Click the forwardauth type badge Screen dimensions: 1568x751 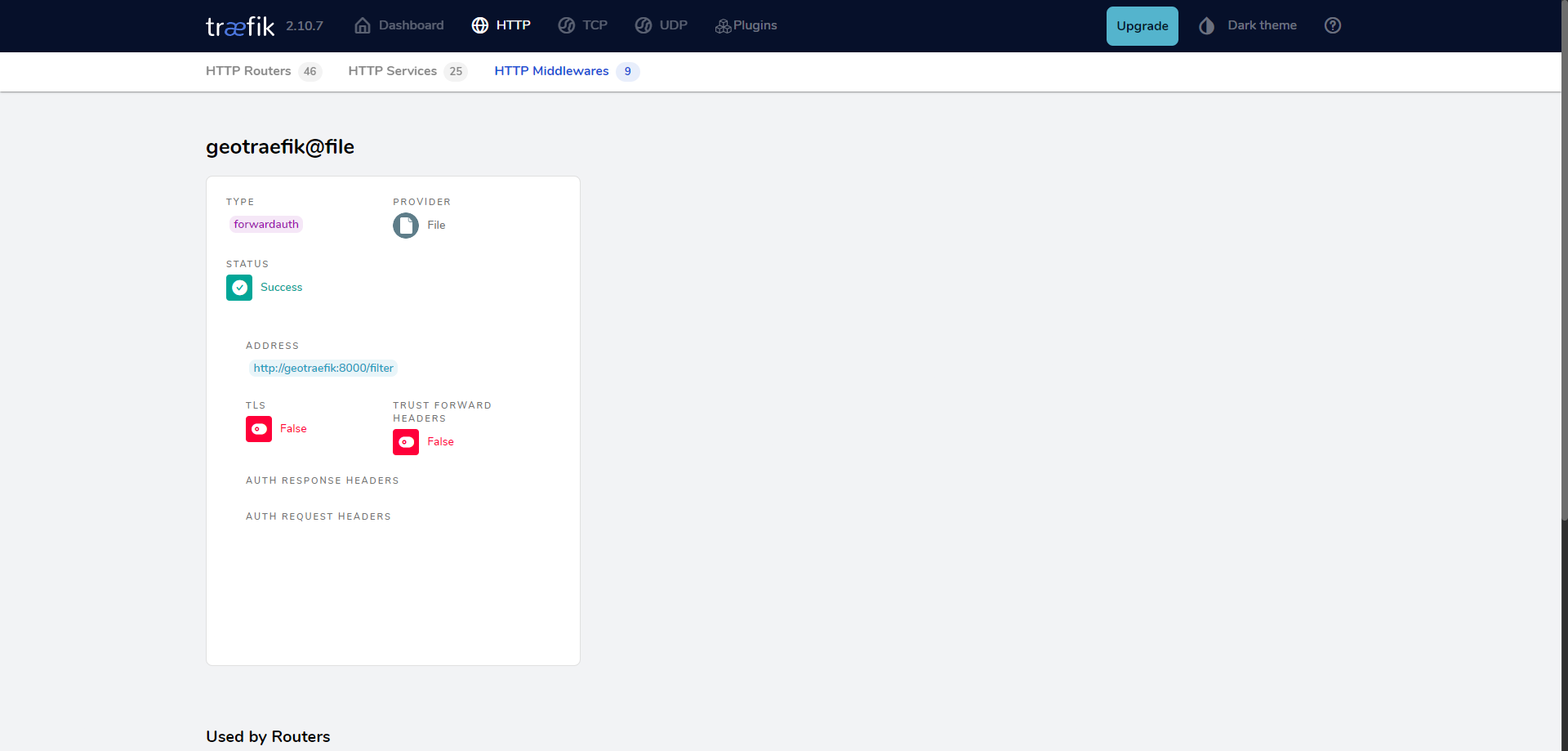[266, 225]
